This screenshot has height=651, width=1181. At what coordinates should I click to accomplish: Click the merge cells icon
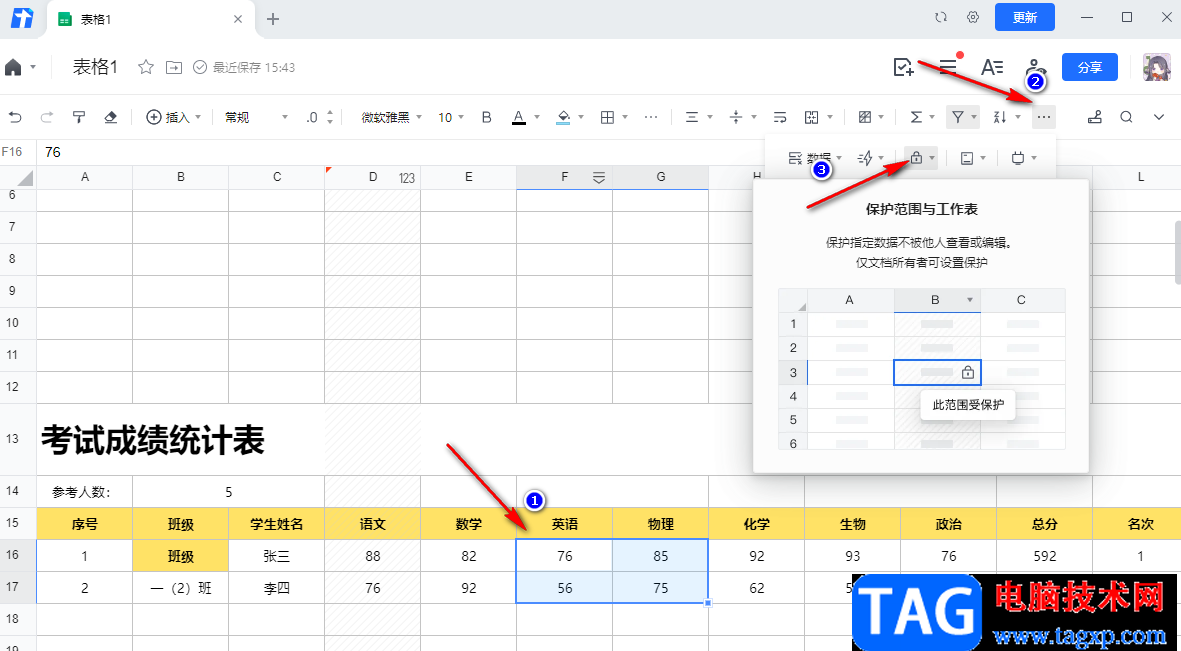coord(811,117)
